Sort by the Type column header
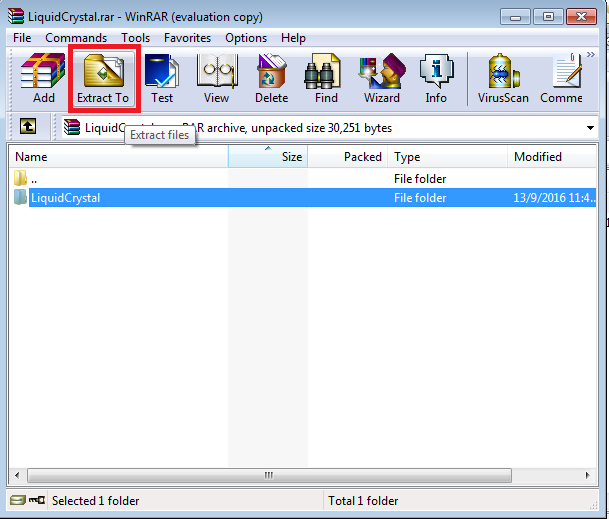Screen dimensions: 609x519 coord(447,157)
